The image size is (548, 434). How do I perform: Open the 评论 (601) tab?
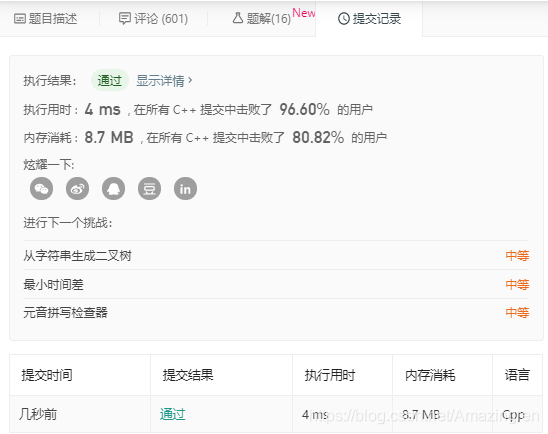153,19
